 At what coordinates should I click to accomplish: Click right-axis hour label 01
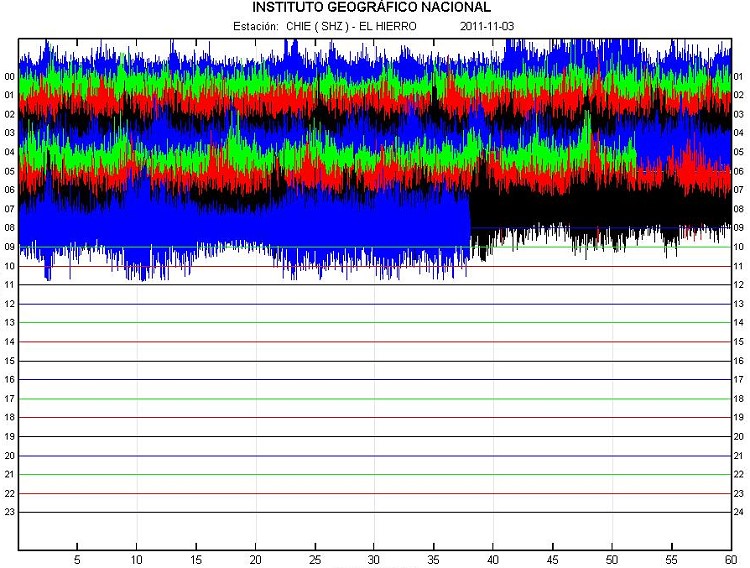coord(739,77)
